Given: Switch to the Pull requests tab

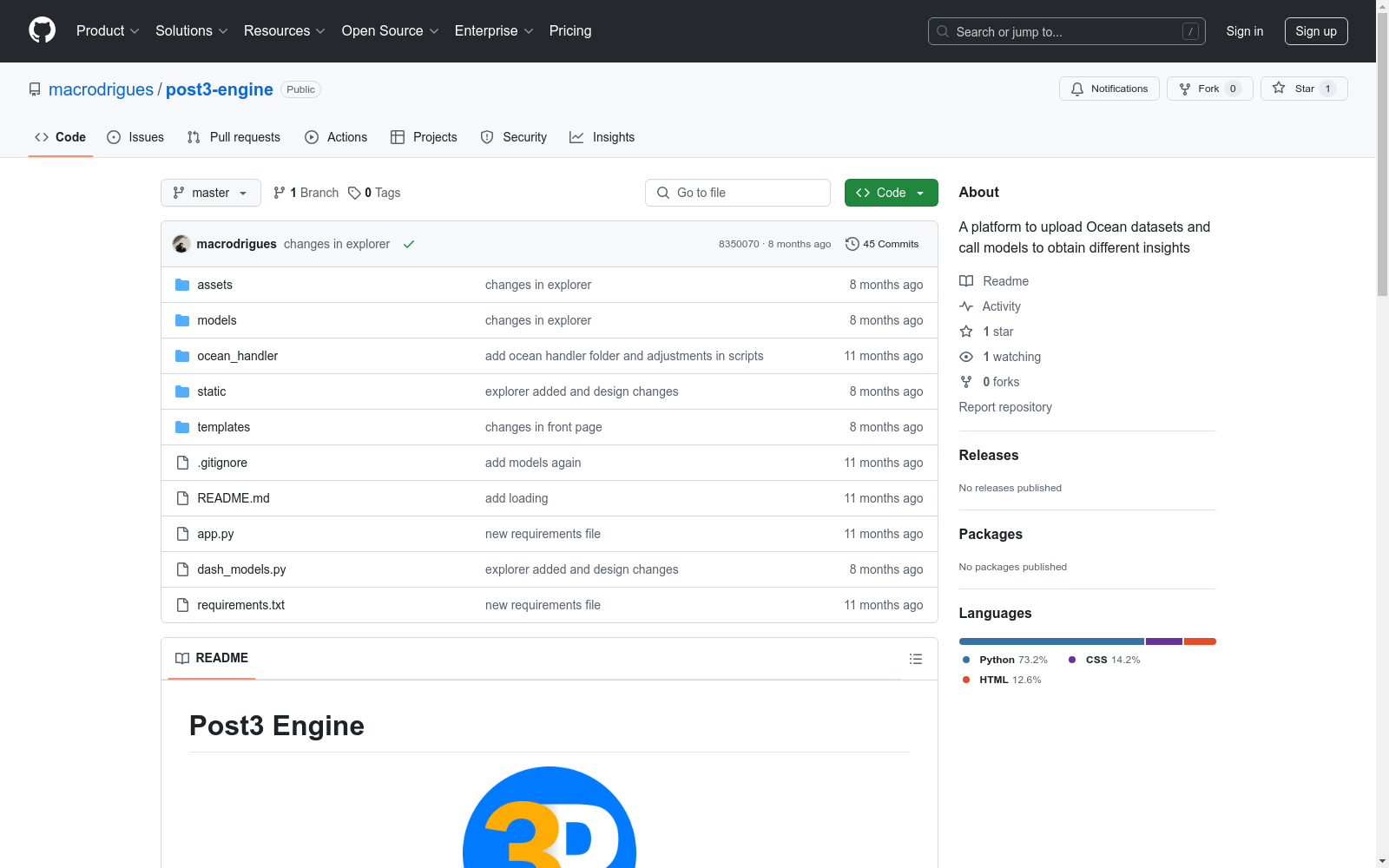Looking at the screenshot, I should (234, 137).
